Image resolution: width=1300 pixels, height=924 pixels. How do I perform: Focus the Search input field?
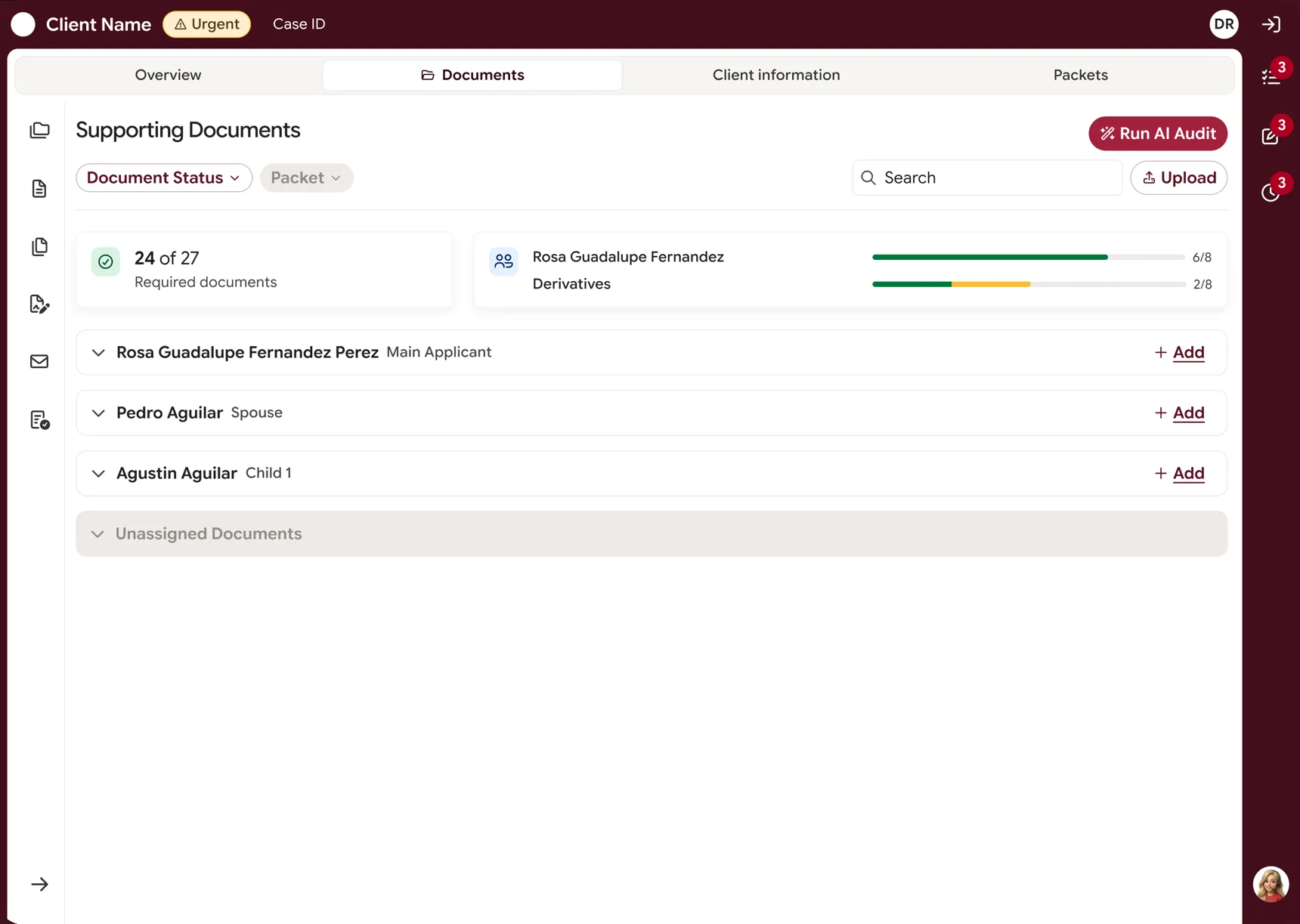[x=987, y=178]
